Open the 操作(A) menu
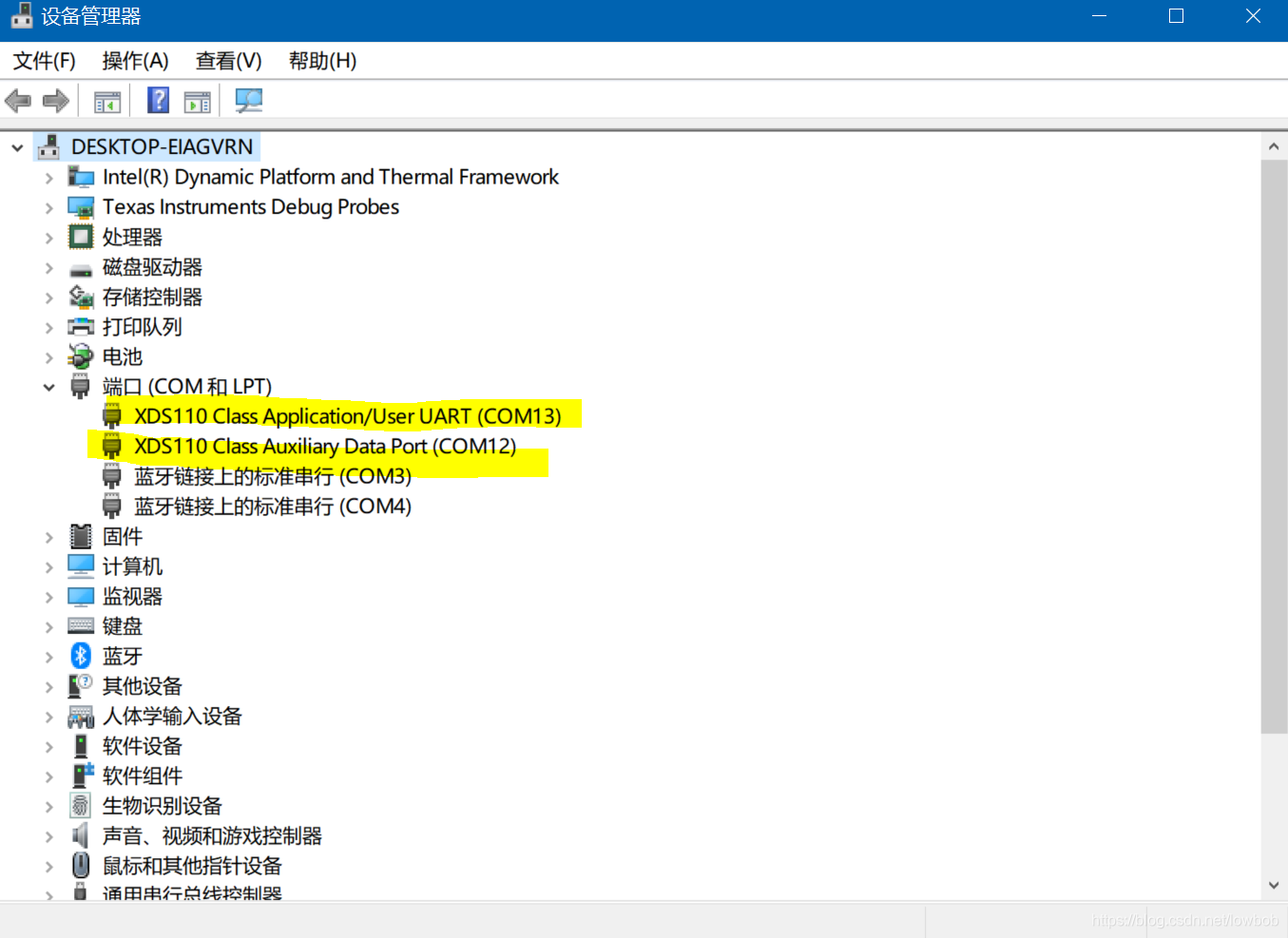This screenshot has height=938, width=1288. (x=135, y=60)
